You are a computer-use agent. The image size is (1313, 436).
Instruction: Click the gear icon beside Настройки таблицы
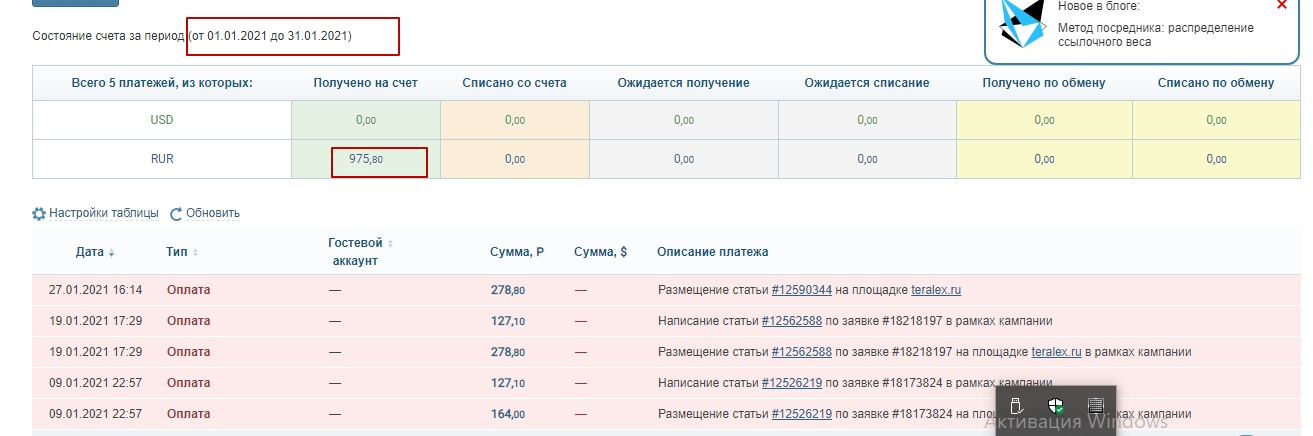[39, 213]
